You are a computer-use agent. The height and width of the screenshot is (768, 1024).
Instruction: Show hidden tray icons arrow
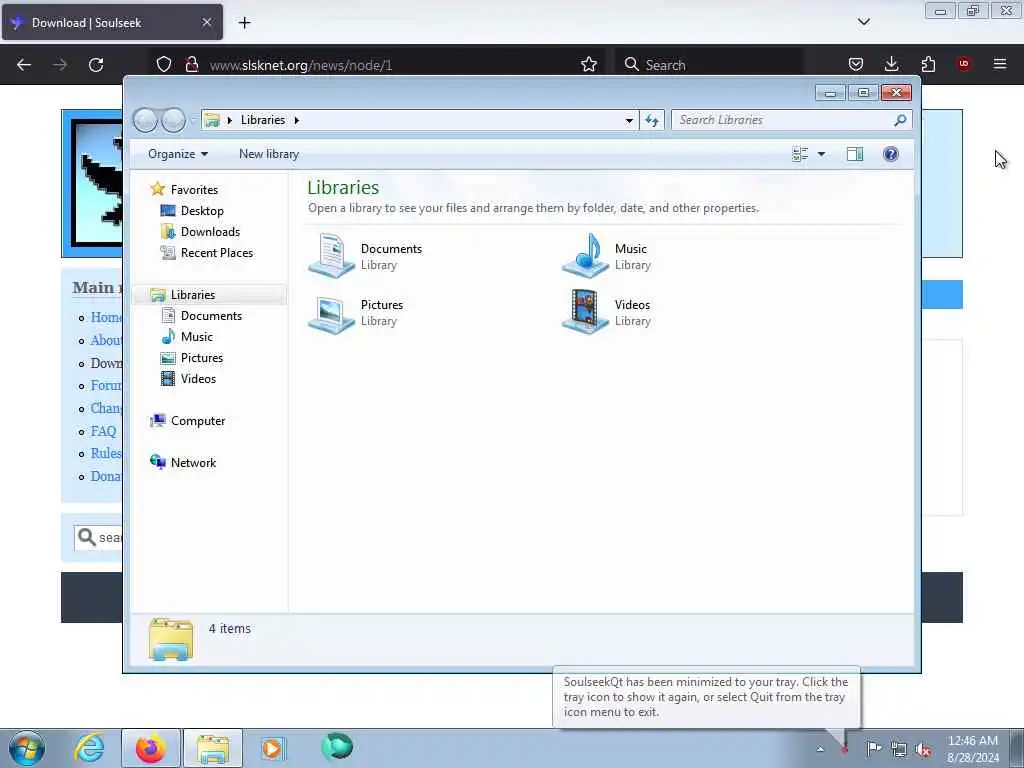[820, 749]
